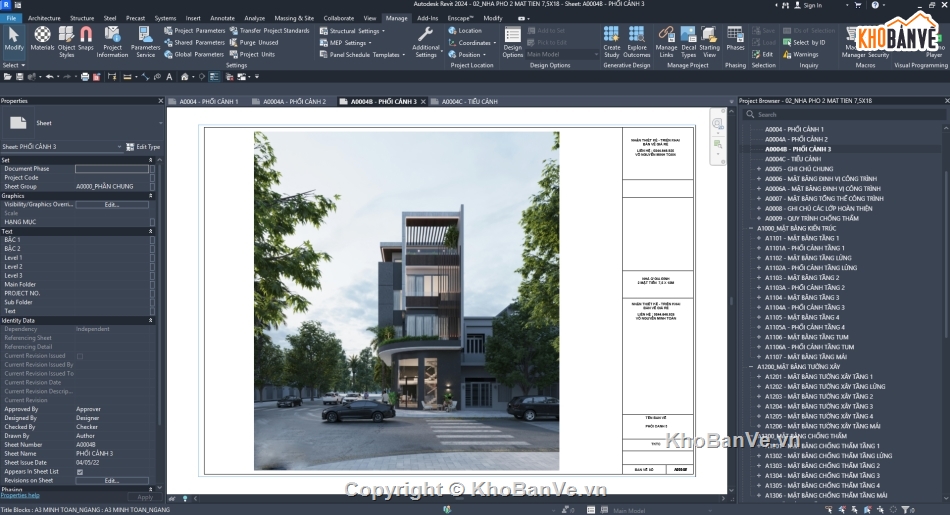Image resolution: width=950 pixels, height=515 pixels.
Task: Open Additional Settings wrench
Action: (x=425, y=42)
